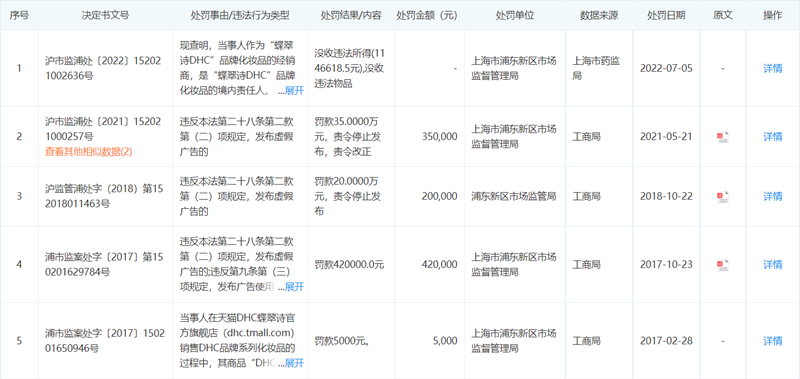Click the date 2017-10-23

666,265
